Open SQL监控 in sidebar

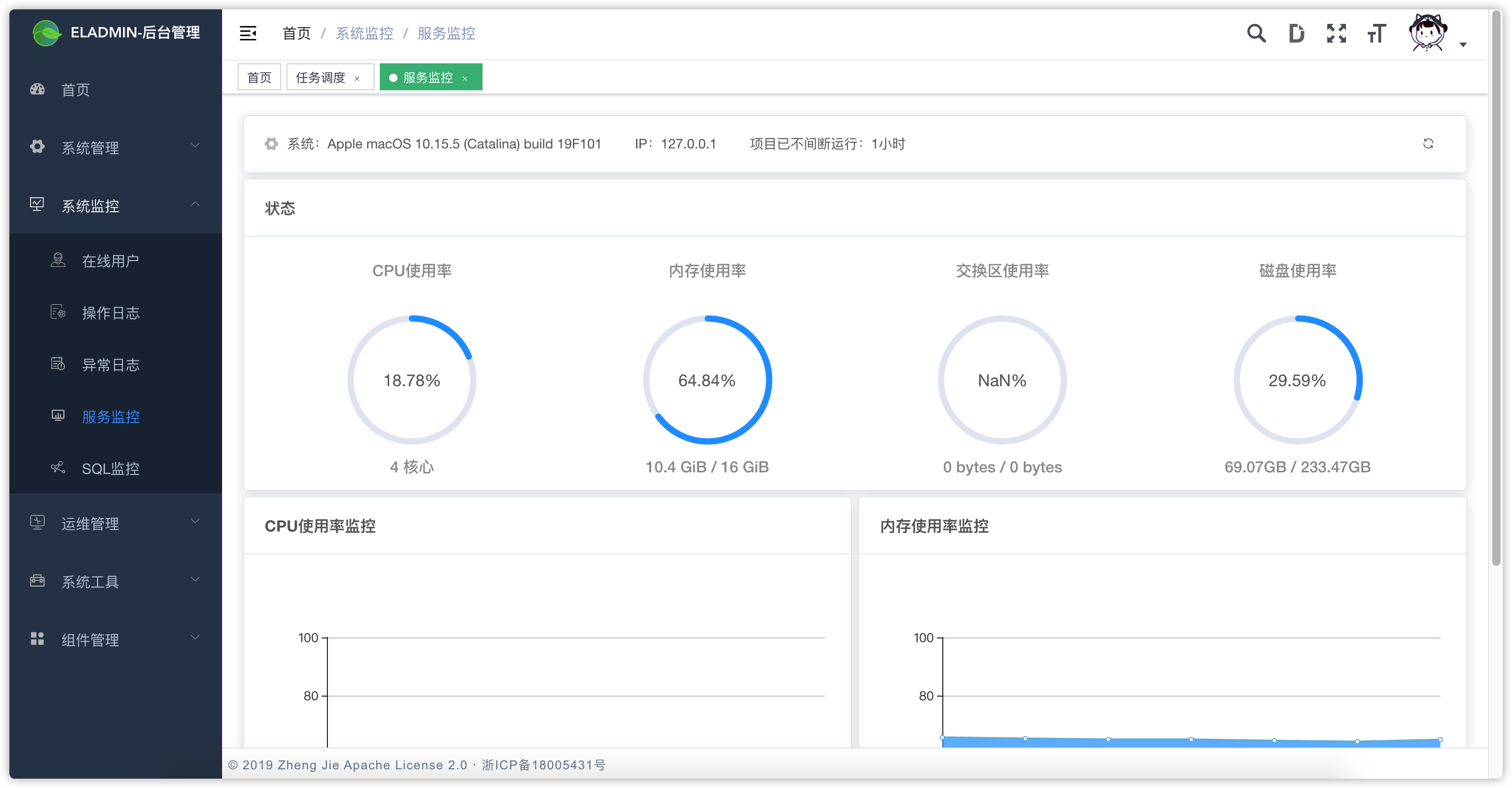(x=111, y=469)
